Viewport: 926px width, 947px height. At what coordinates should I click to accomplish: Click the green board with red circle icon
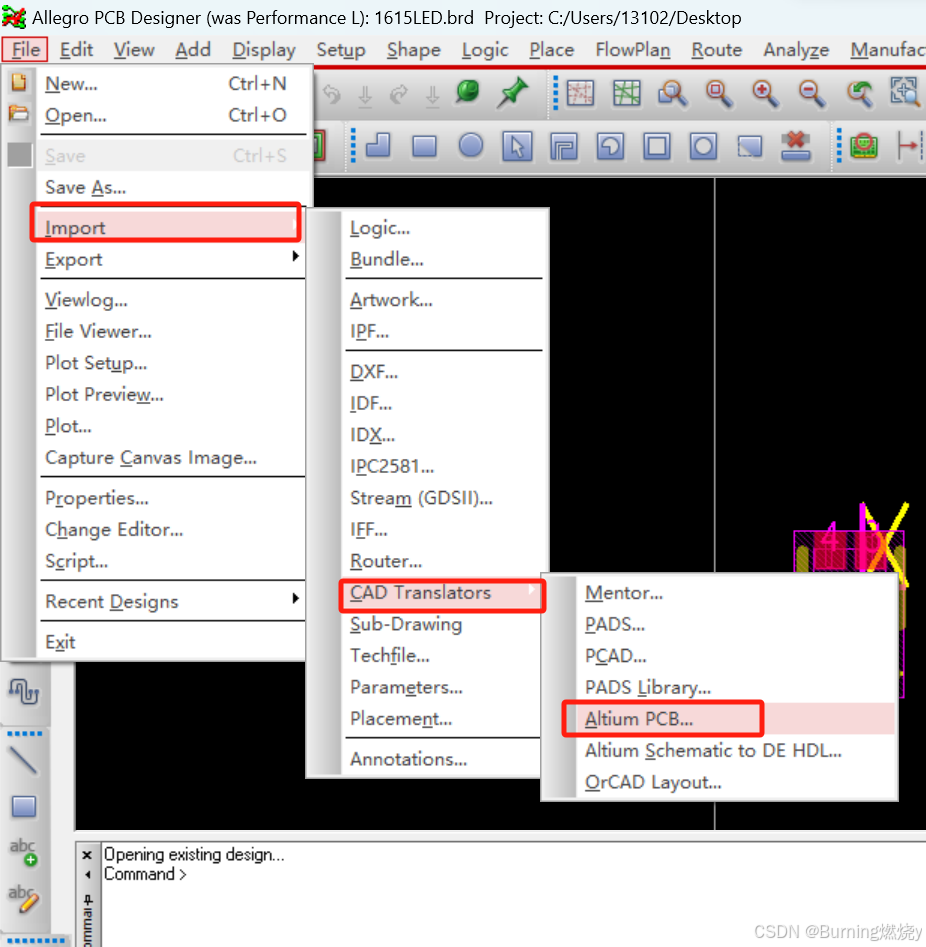pos(864,146)
